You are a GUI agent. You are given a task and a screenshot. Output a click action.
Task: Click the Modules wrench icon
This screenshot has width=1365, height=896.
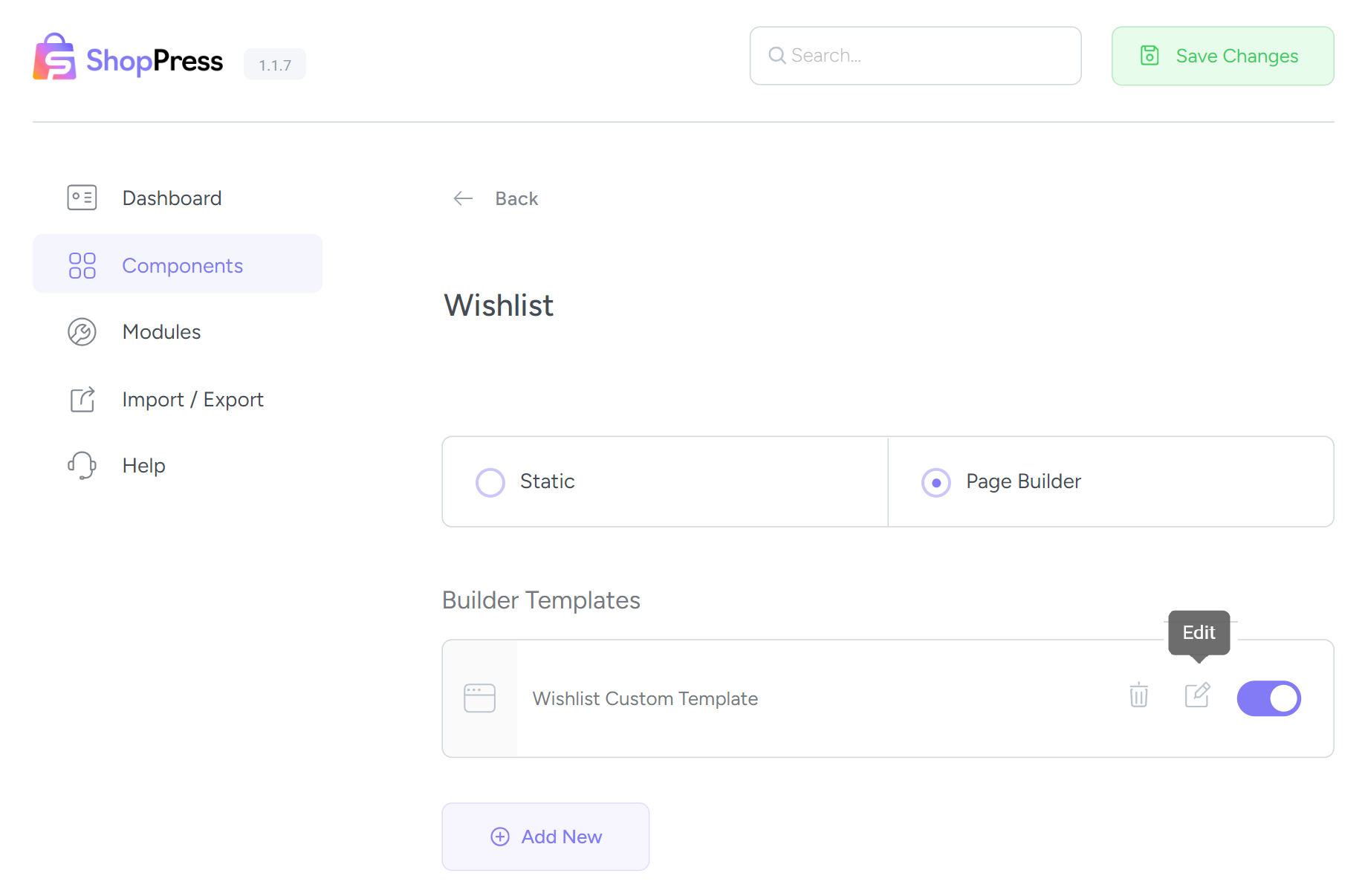pos(82,332)
